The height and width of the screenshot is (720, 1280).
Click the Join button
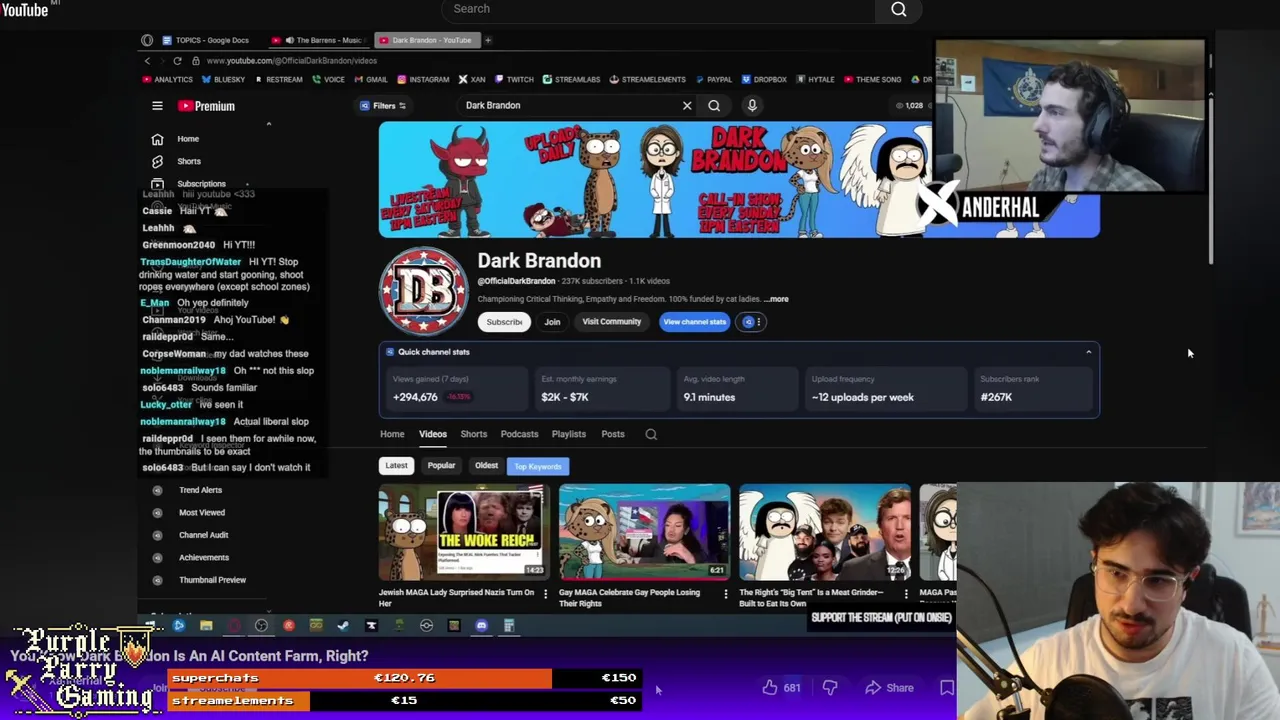(x=552, y=322)
